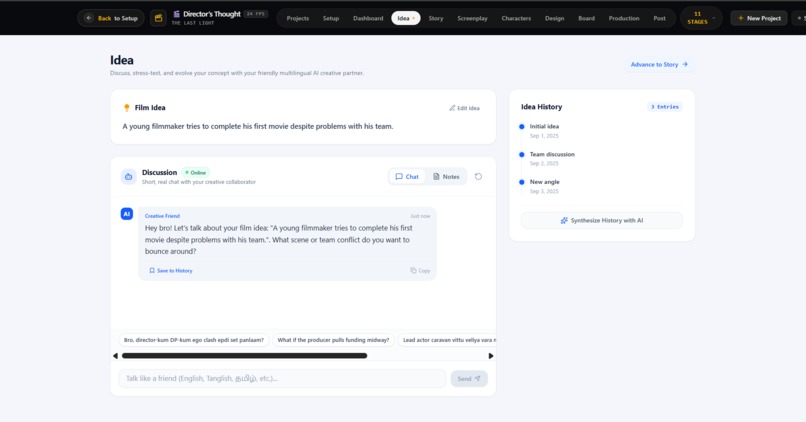This screenshot has width=806, height=422.
Task: Click Synthesize History with AI
Action: (x=601, y=221)
